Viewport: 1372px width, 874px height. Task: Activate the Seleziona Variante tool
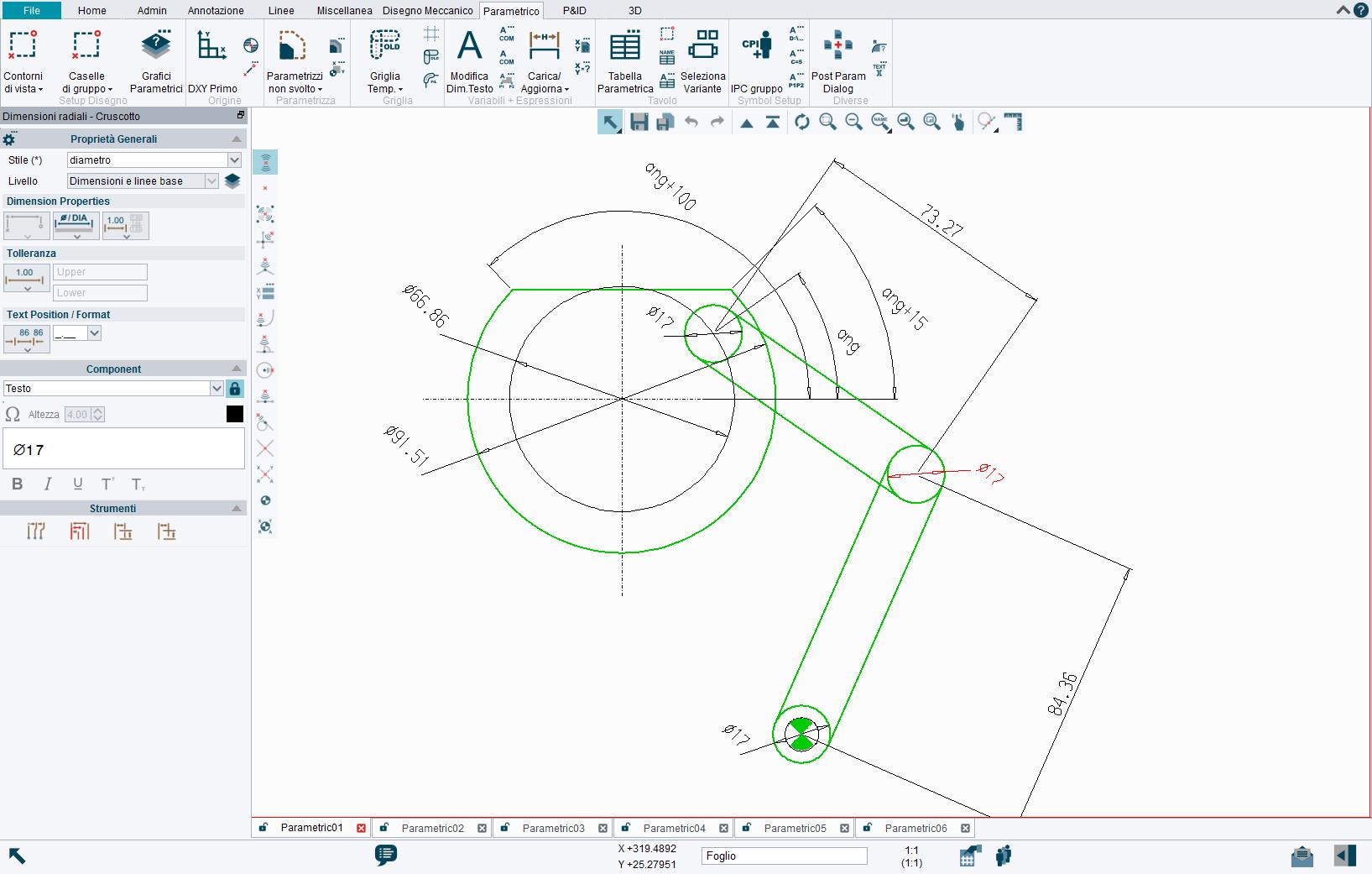point(702,59)
